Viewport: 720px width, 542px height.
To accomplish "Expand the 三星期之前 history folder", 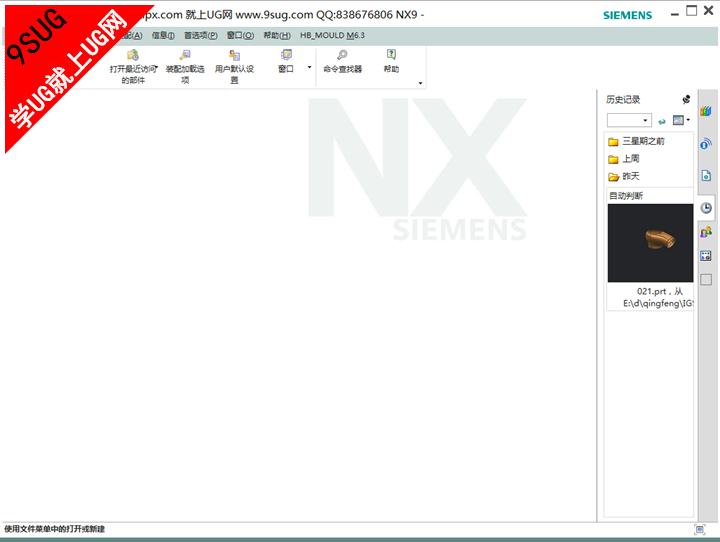I will coord(636,141).
